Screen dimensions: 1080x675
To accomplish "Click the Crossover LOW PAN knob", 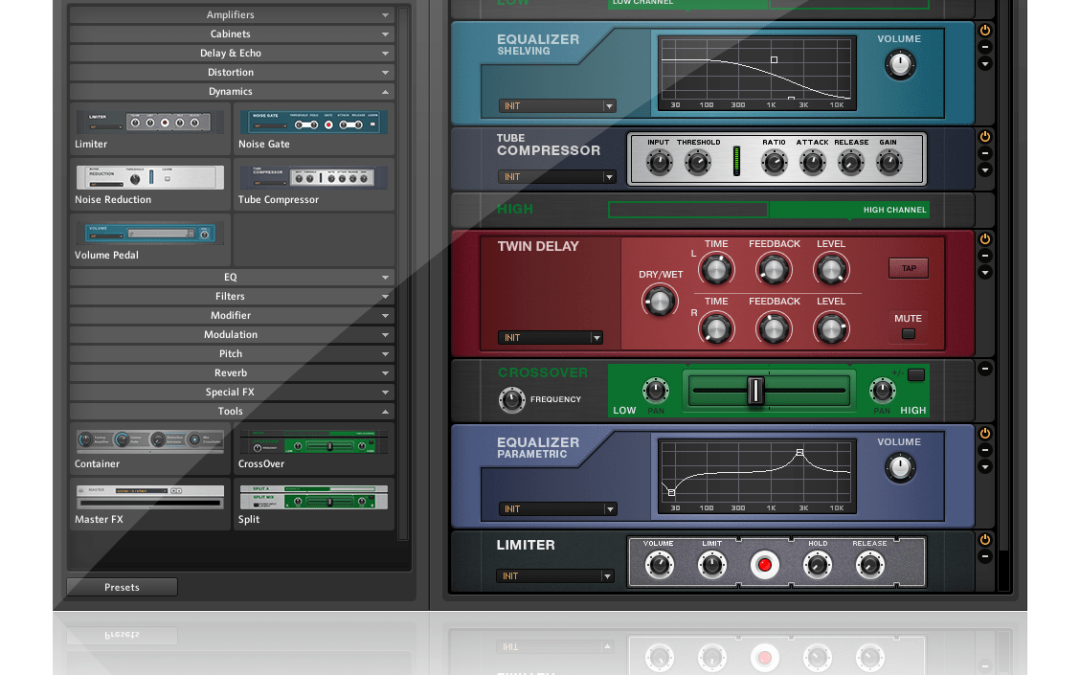I will pos(656,391).
